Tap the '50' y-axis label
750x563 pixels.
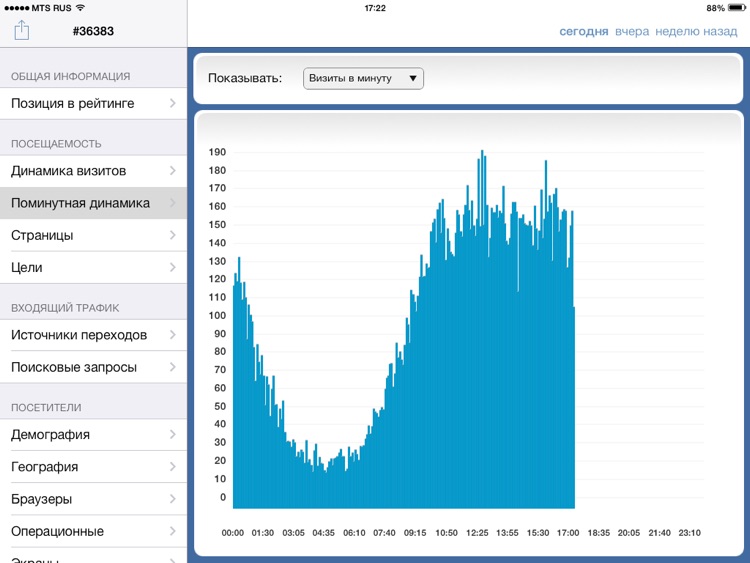point(220,406)
